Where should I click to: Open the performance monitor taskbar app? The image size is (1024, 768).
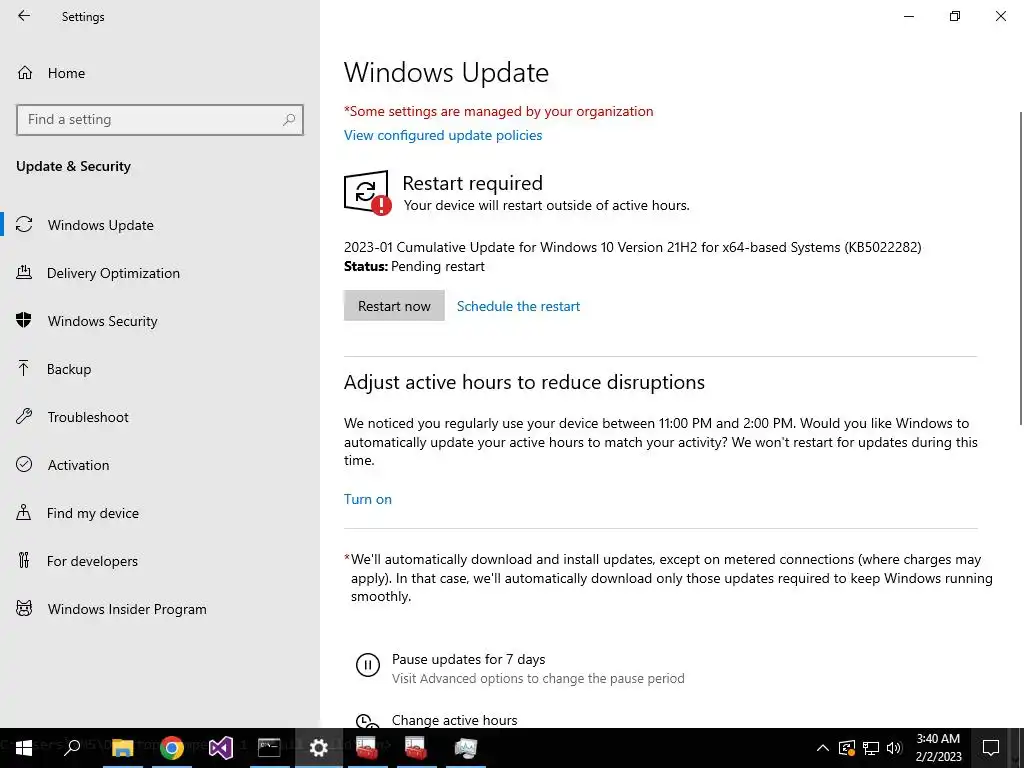point(465,748)
